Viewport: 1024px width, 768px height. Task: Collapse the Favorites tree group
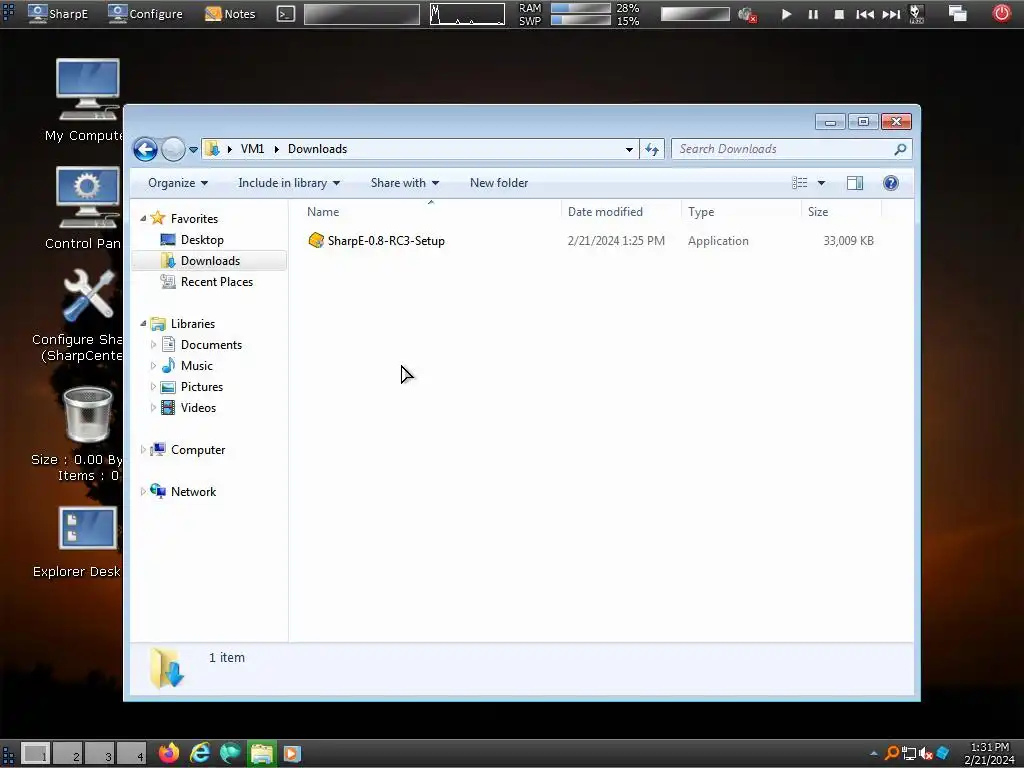pyautogui.click(x=143, y=218)
